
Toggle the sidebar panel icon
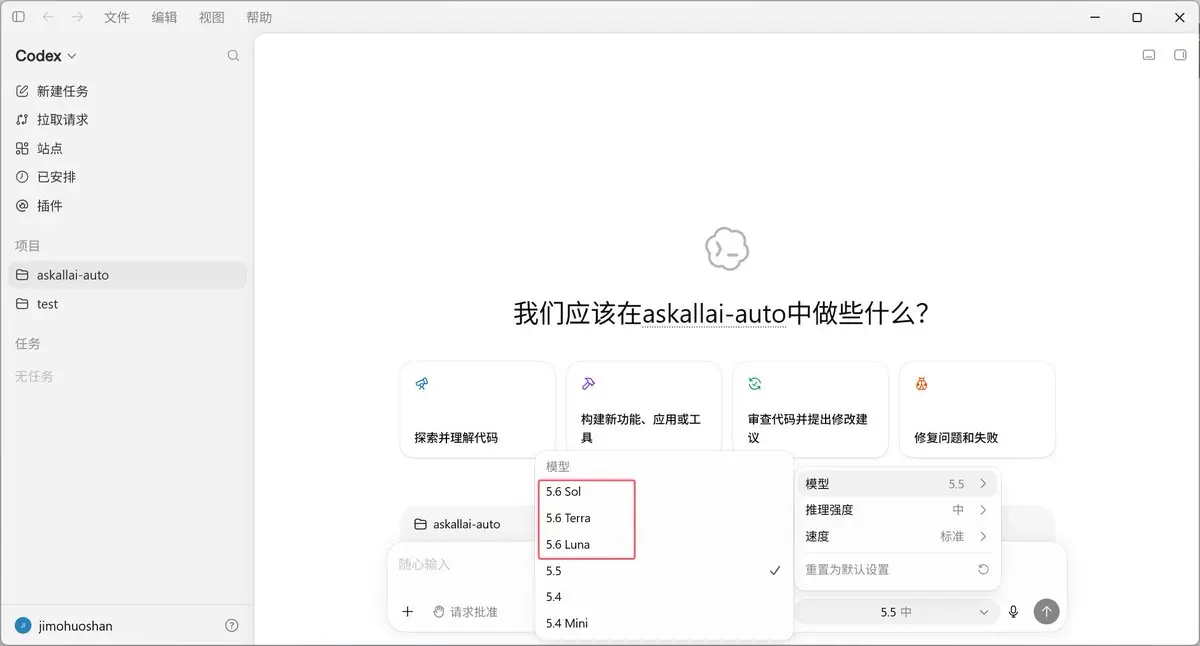[18, 17]
